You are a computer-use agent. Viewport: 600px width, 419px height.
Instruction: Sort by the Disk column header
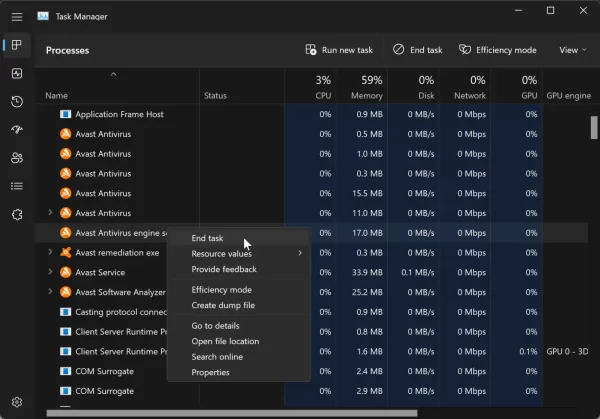[x=414, y=88]
